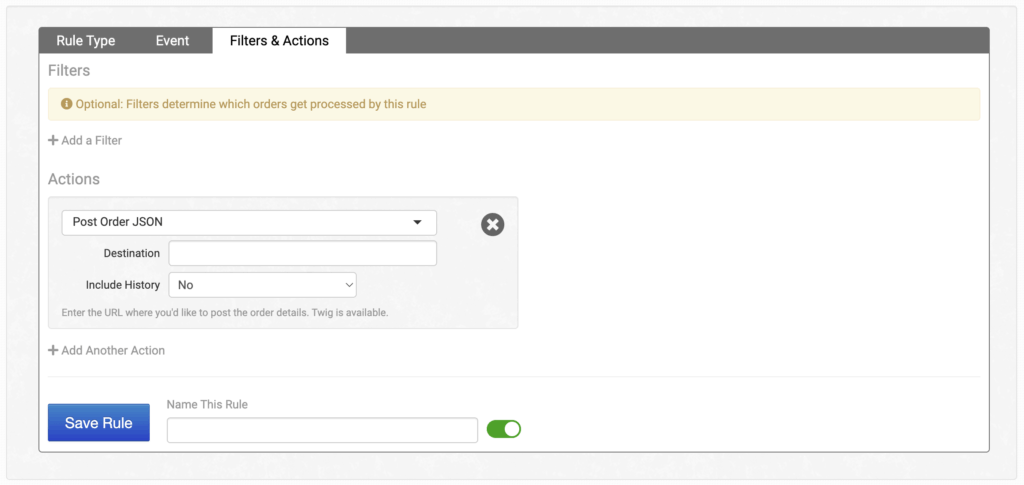Toggle the green rule enabled switch
Screen dimensions: 1024x485
tap(504, 429)
